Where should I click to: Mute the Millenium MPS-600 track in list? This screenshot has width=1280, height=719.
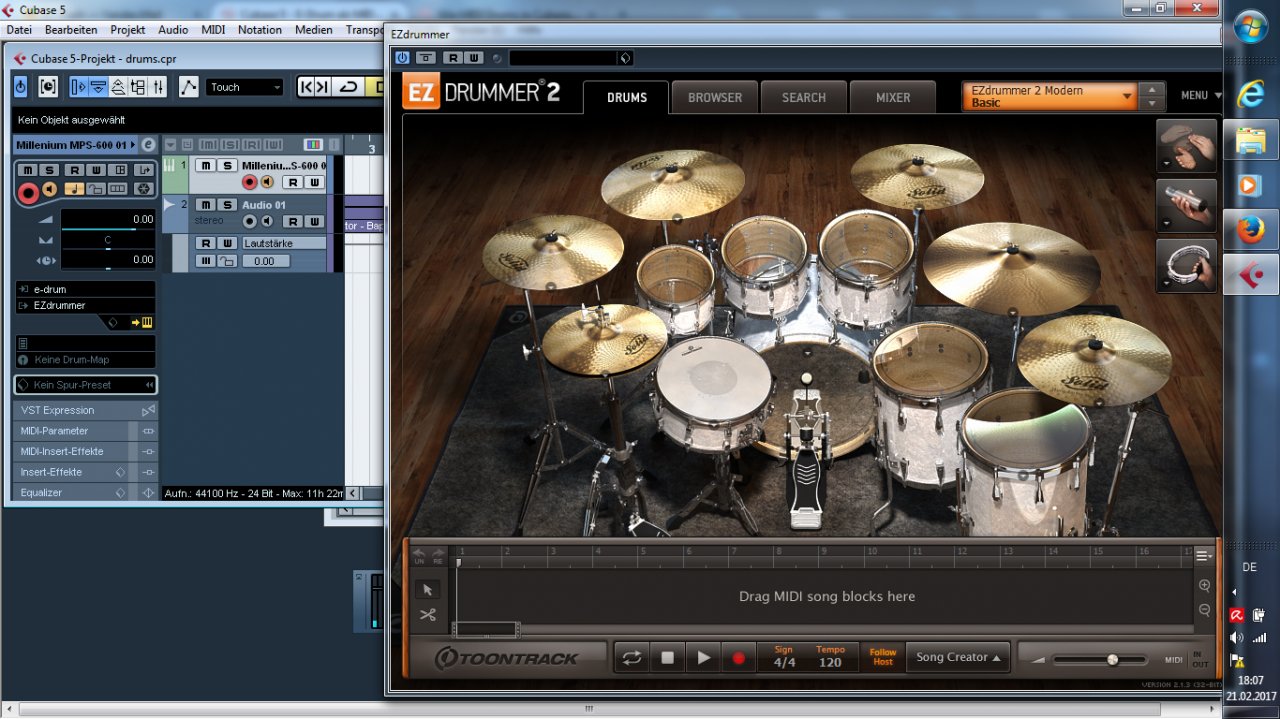coord(204,166)
